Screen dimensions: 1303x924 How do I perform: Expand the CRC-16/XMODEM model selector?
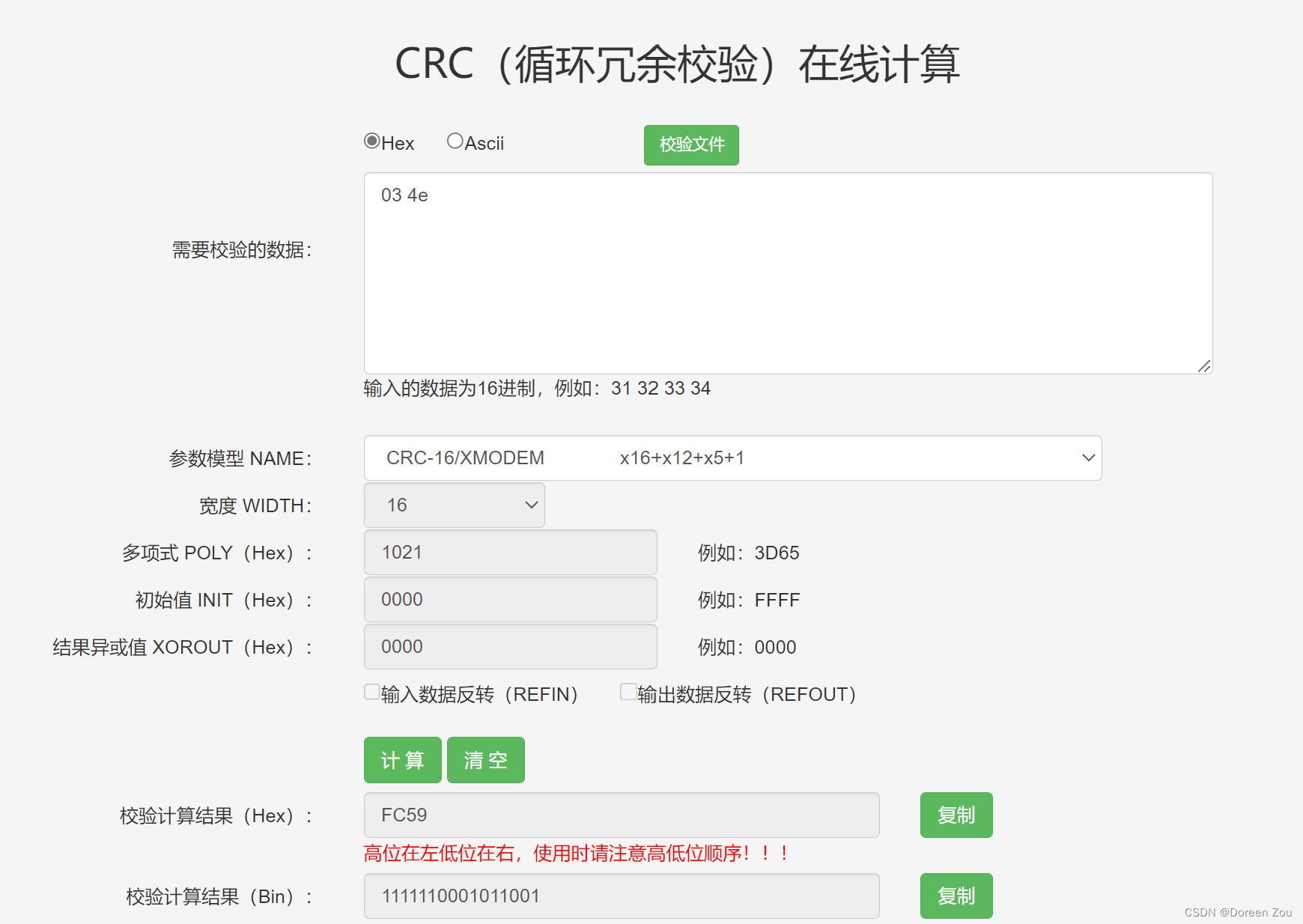pos(1087,458)
